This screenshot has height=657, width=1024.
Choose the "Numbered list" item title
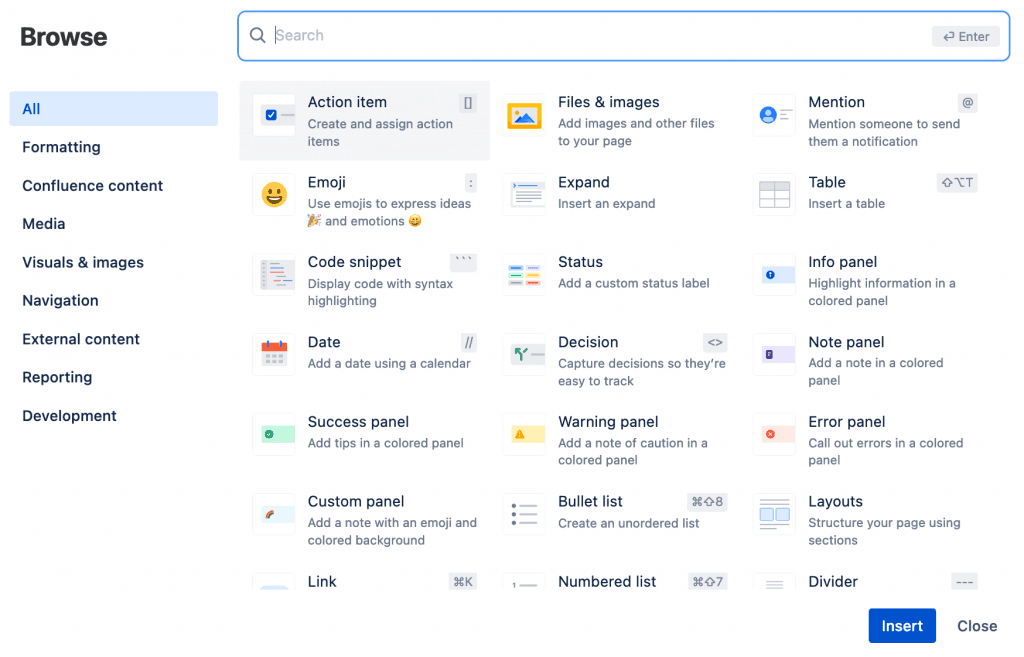[607, 581]
